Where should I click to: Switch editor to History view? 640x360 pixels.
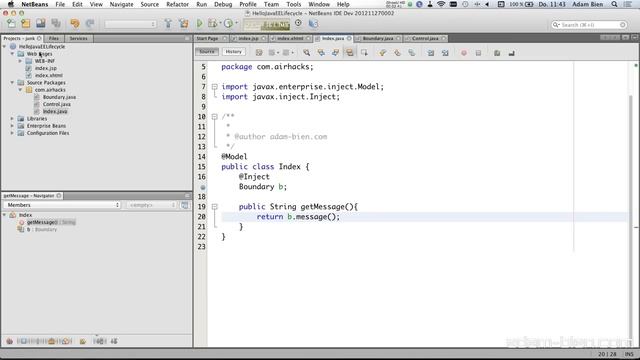tap(233, 52)
